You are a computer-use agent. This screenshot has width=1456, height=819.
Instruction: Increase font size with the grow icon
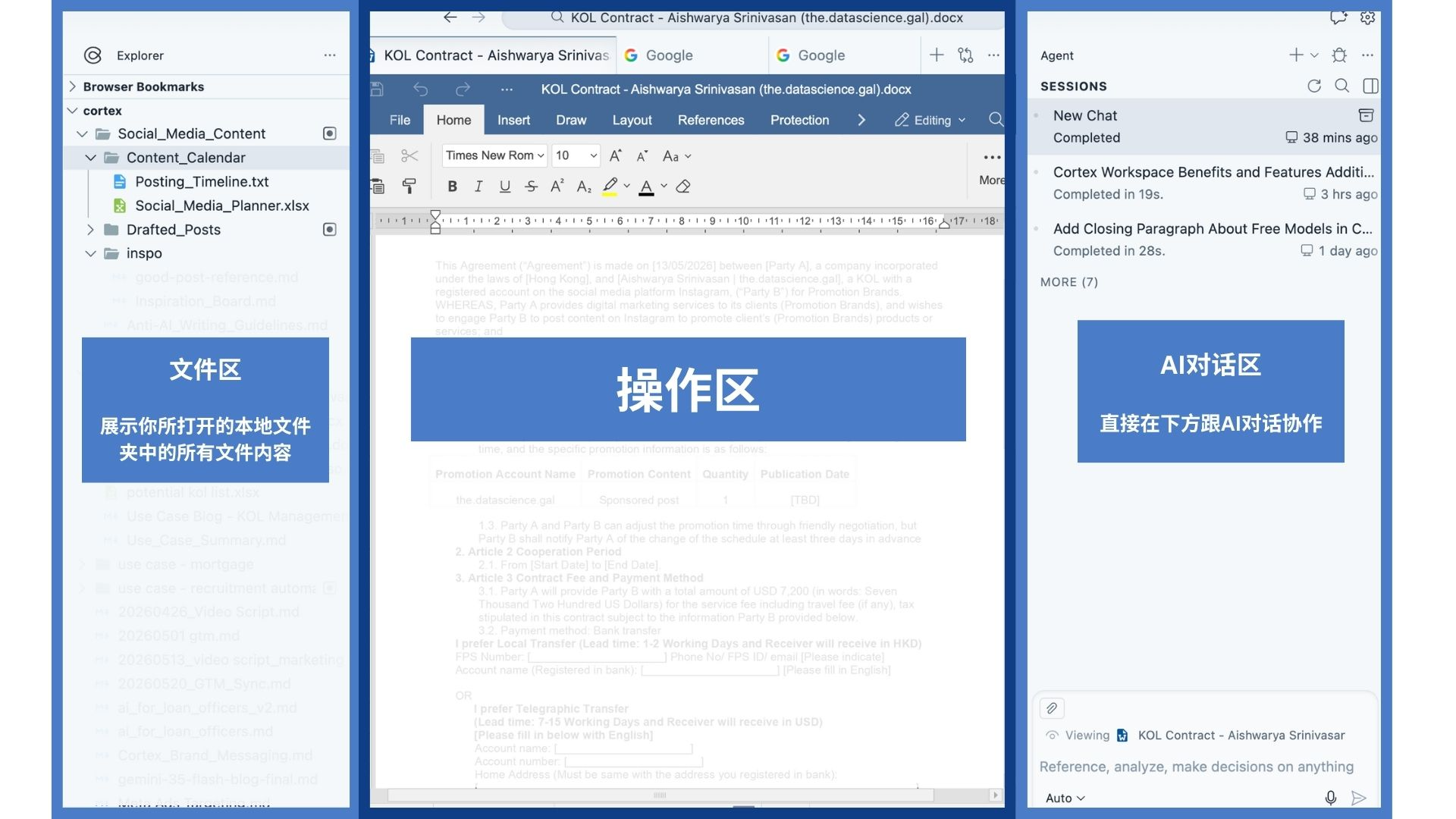click(616, 156)
